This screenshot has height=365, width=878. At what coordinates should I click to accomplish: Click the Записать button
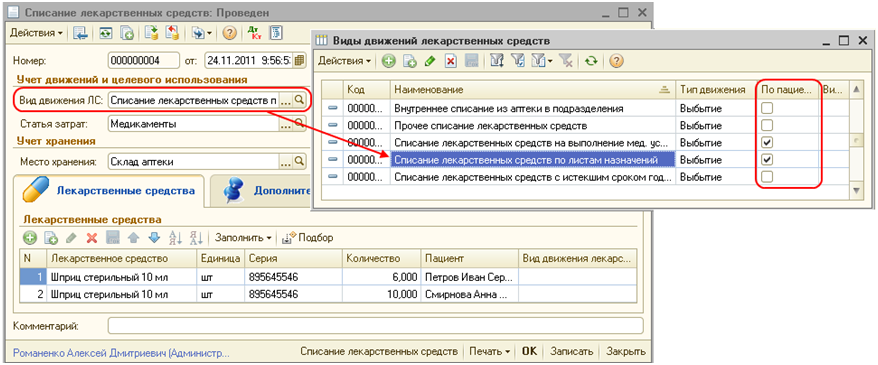(571, 352)
